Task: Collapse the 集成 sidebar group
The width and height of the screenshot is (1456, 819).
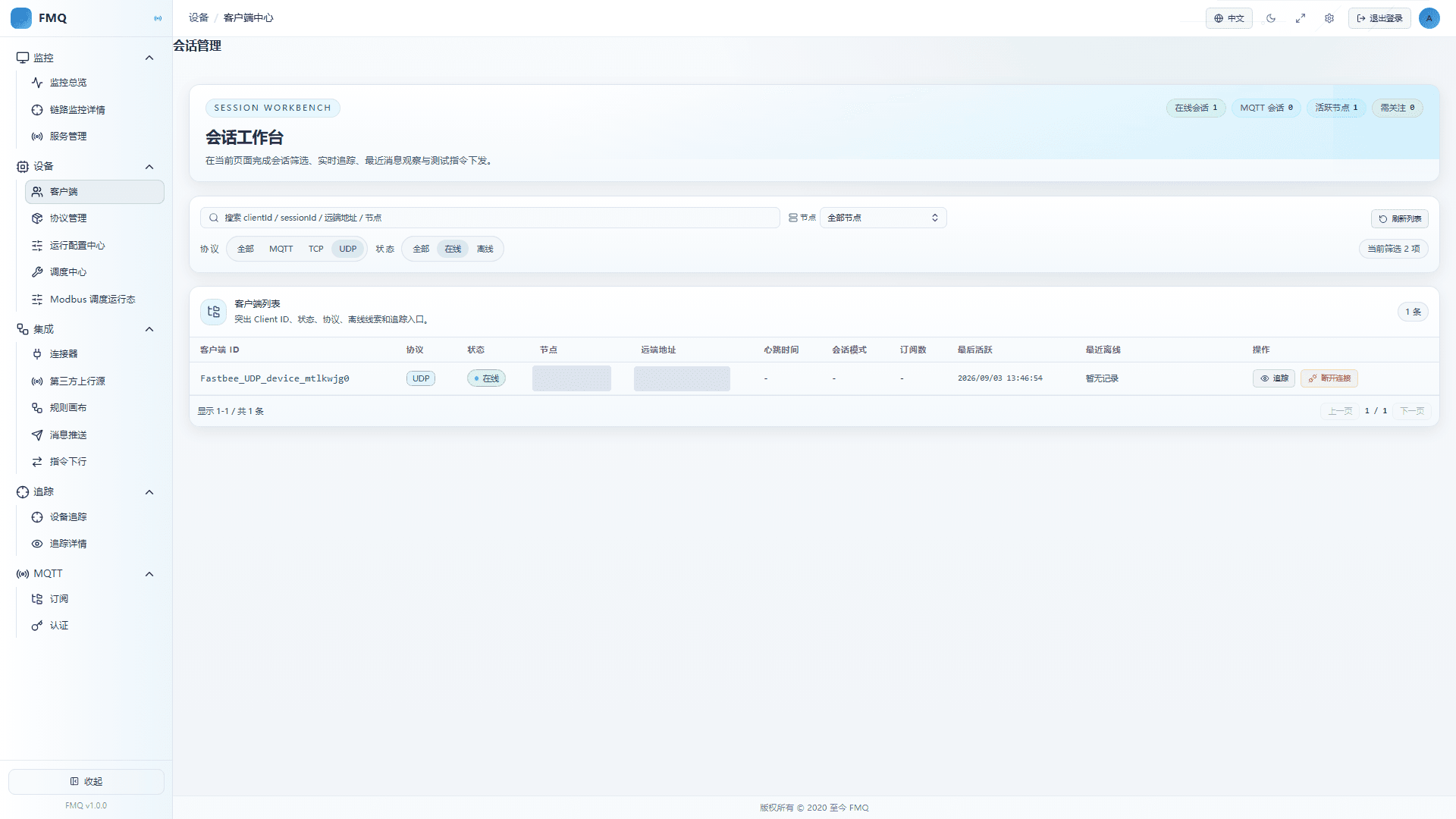Action: (149, 329)
